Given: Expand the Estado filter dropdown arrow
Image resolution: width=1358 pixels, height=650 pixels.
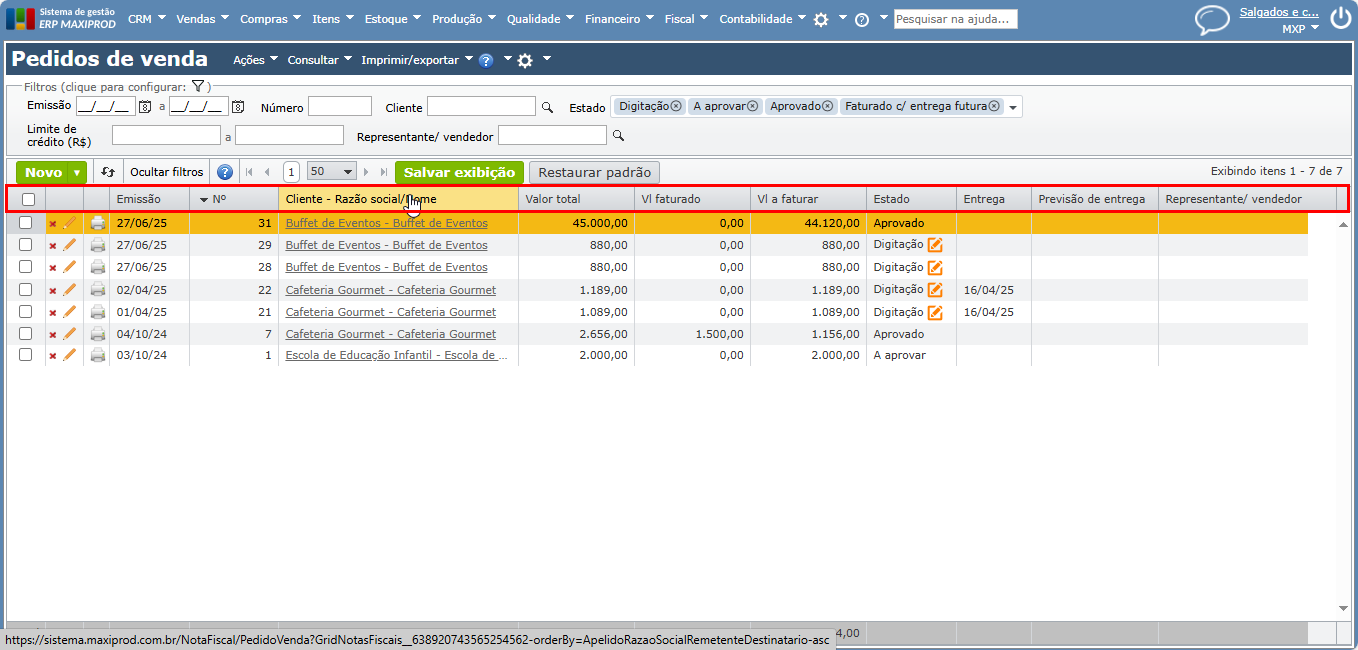Looking at the screenshot, I should click(1013, 108).
